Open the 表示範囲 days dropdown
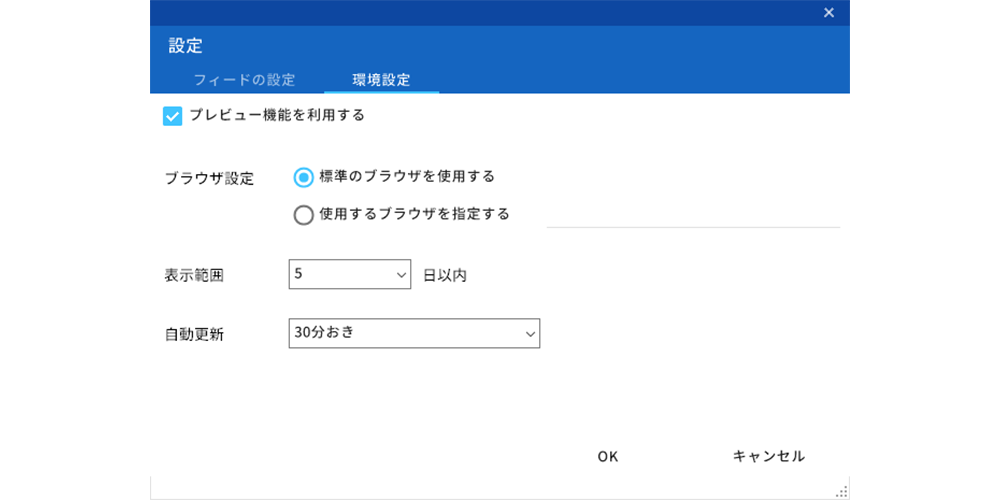The width and height of the screenshot is (1000, 500). click(x=349, y=274)
